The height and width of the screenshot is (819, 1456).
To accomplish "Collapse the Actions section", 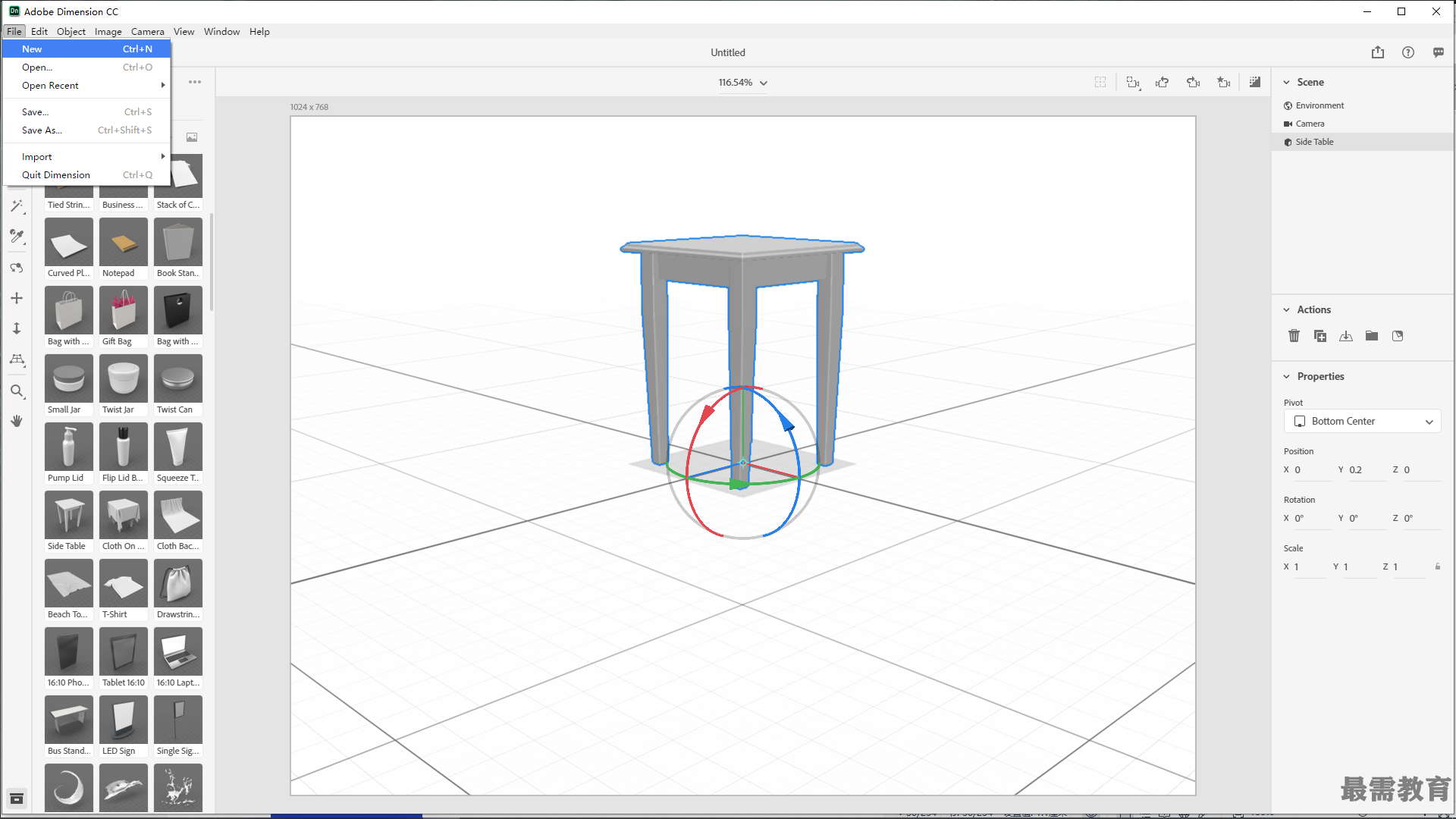I will [1286, 309].
